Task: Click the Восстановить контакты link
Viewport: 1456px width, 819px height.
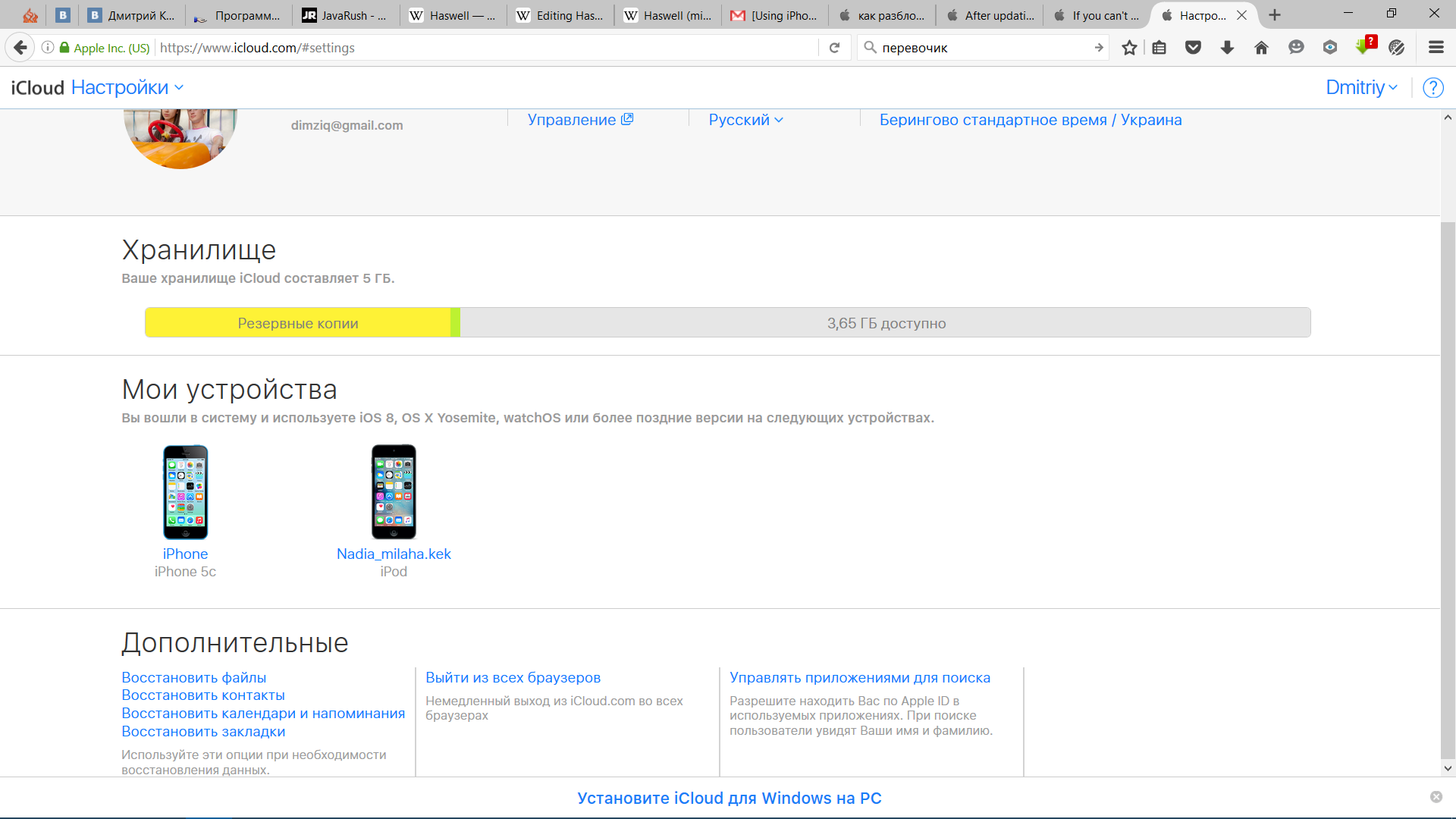Action: 203,695
